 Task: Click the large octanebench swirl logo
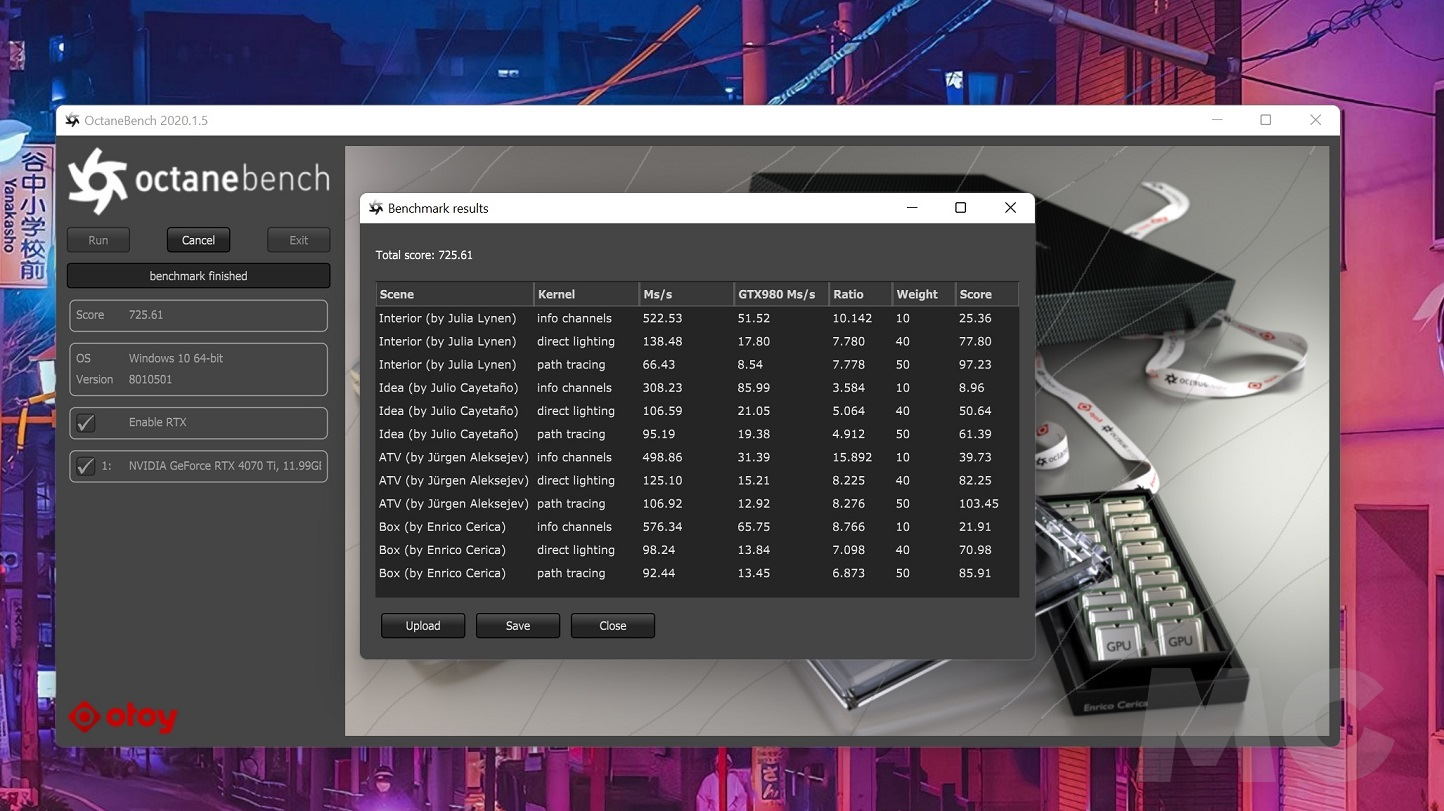97,181
